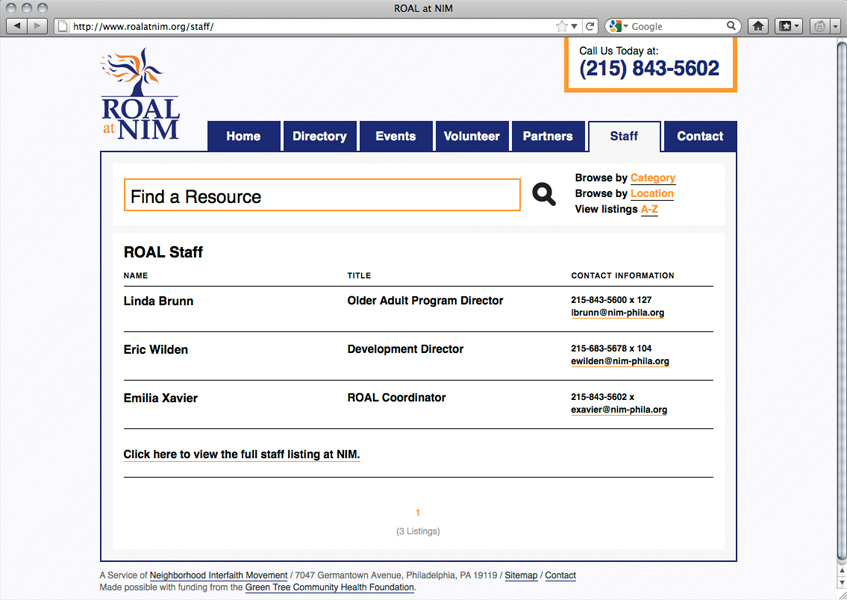This screenshot has width=847, height=600.
Task: Click the Contact link in the footer
Action: tap(560, 576)
